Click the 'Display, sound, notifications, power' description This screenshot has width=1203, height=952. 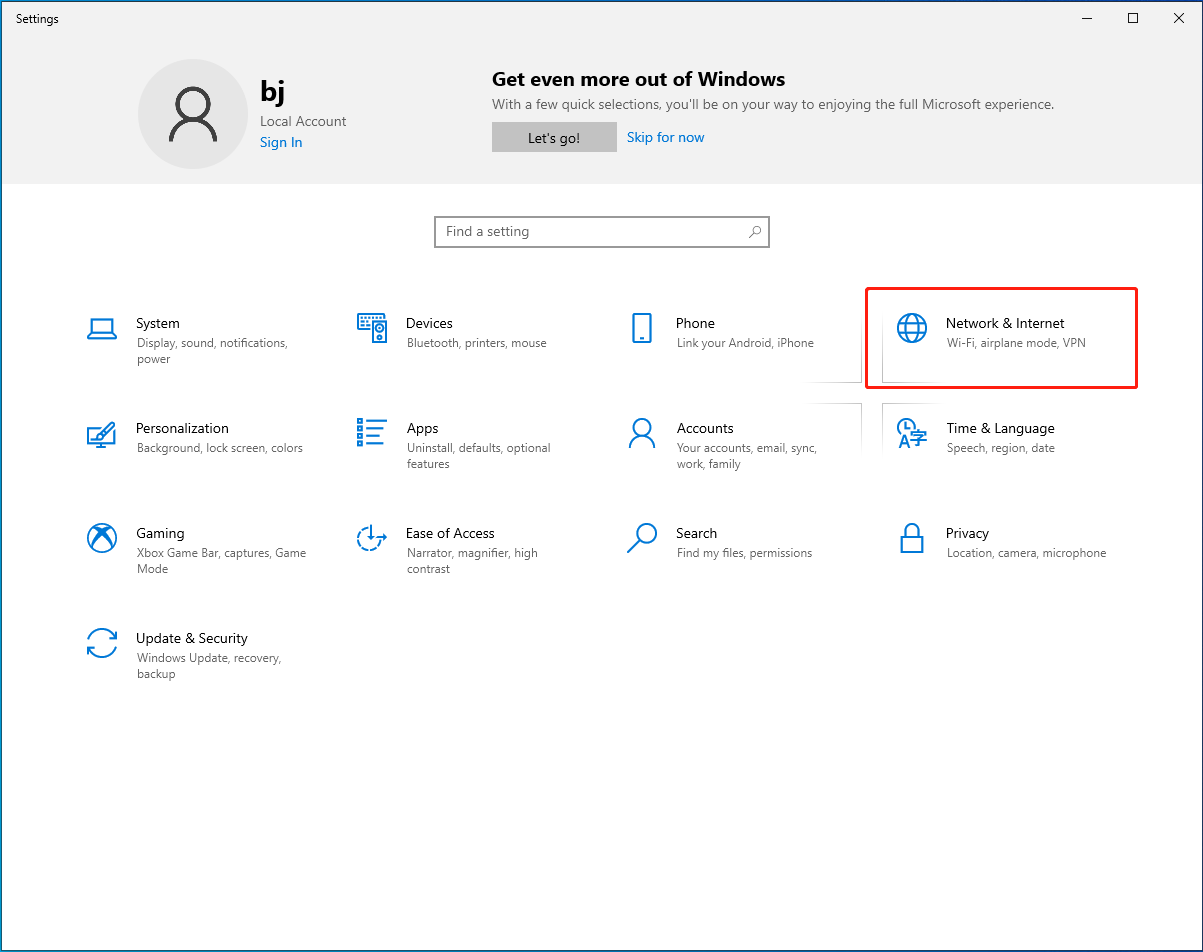click(212, 352)
